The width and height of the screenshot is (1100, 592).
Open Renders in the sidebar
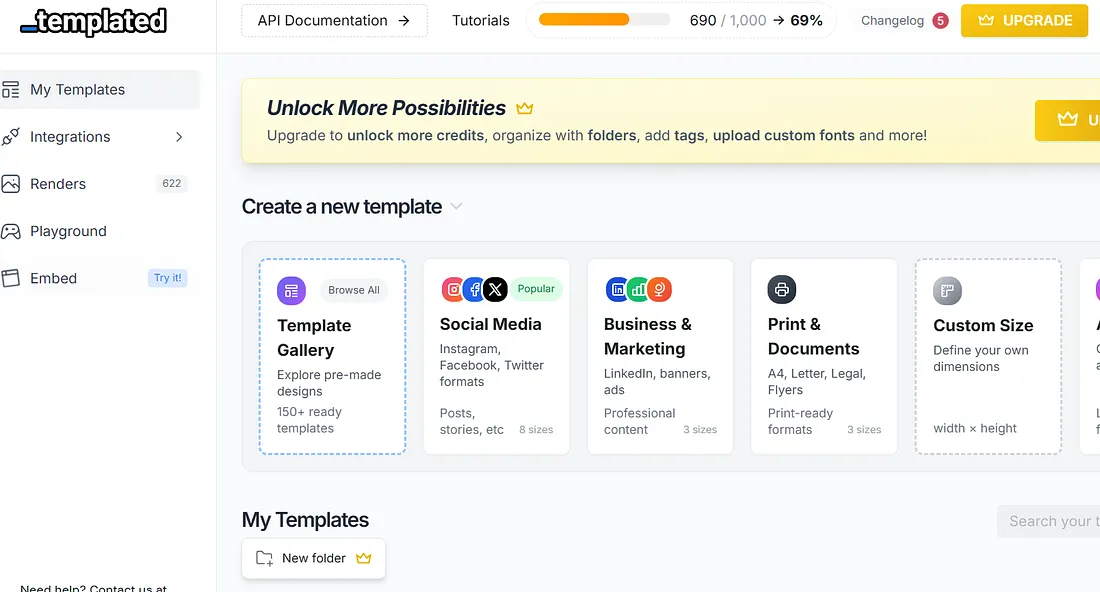click(100, 184)
